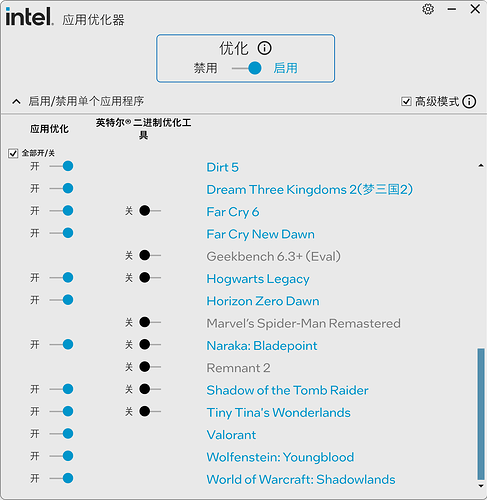Click the info icon beside 高级模式
487x500 pixels.
pyautogui.click(x=469, y=101)
